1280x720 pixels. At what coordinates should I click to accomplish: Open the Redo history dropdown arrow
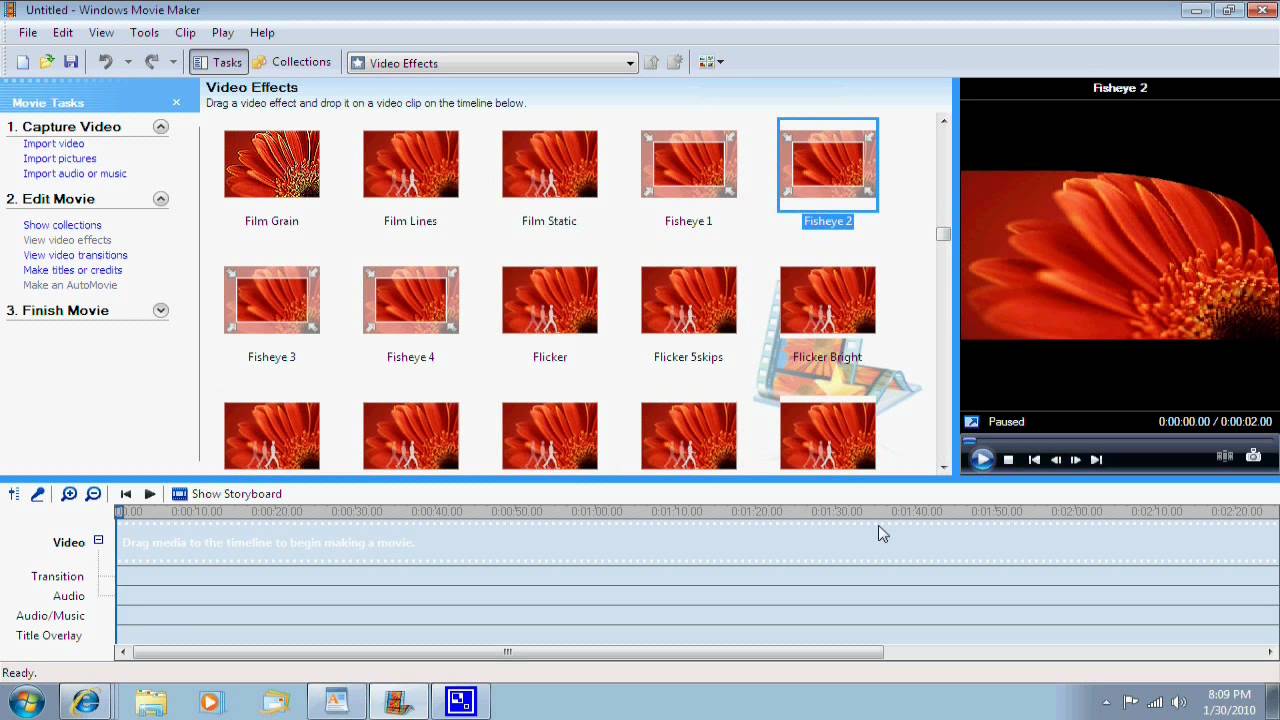point(173,62)
